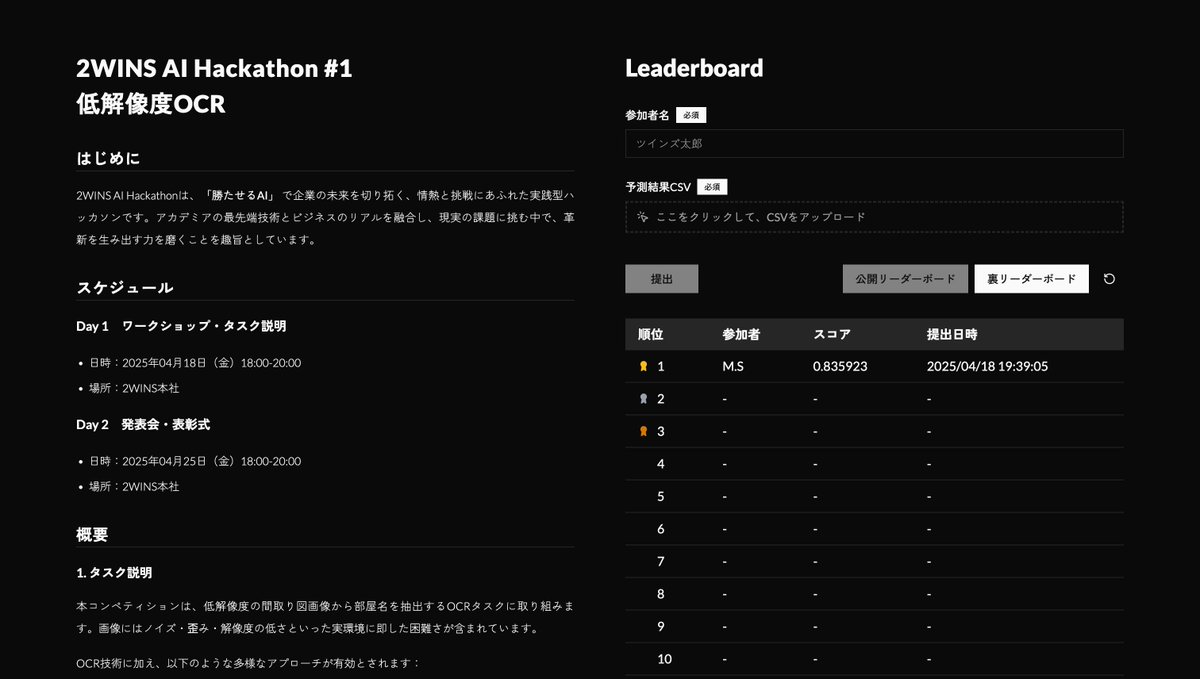Click the スケジュール section heading

click(125, 288)
